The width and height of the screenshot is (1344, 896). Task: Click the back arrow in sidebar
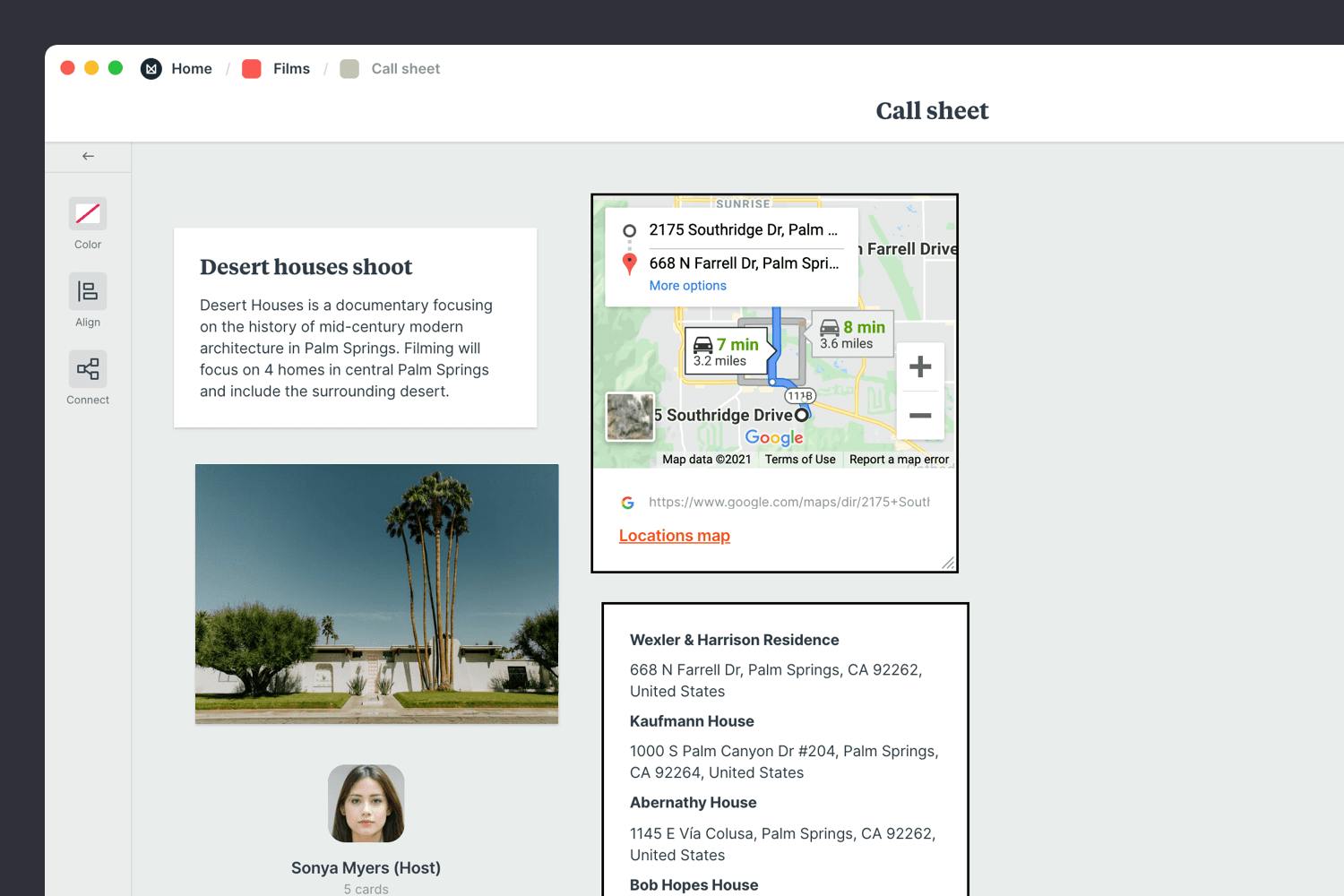click(88, 156)
